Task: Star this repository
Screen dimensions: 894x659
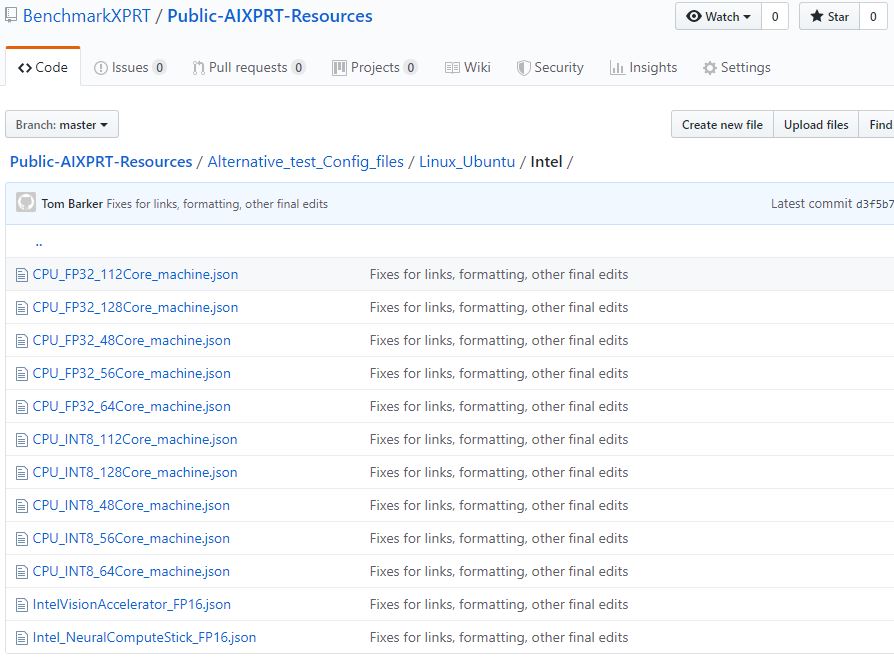Action: [x=830, y=17]
